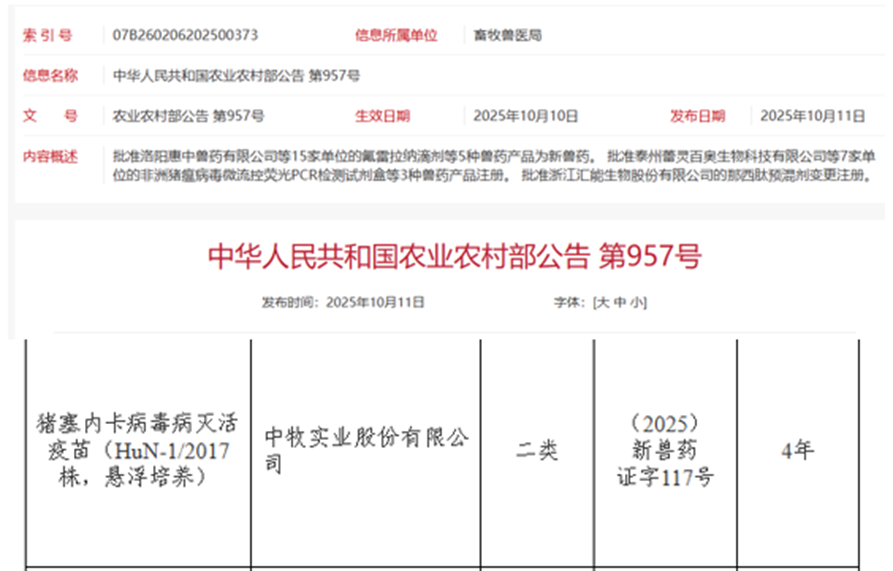This screenshot has height=571, width=893.
Task: Click the red announcement title heading 第957号
Action: pyautogui.click(x=454, y=257)
